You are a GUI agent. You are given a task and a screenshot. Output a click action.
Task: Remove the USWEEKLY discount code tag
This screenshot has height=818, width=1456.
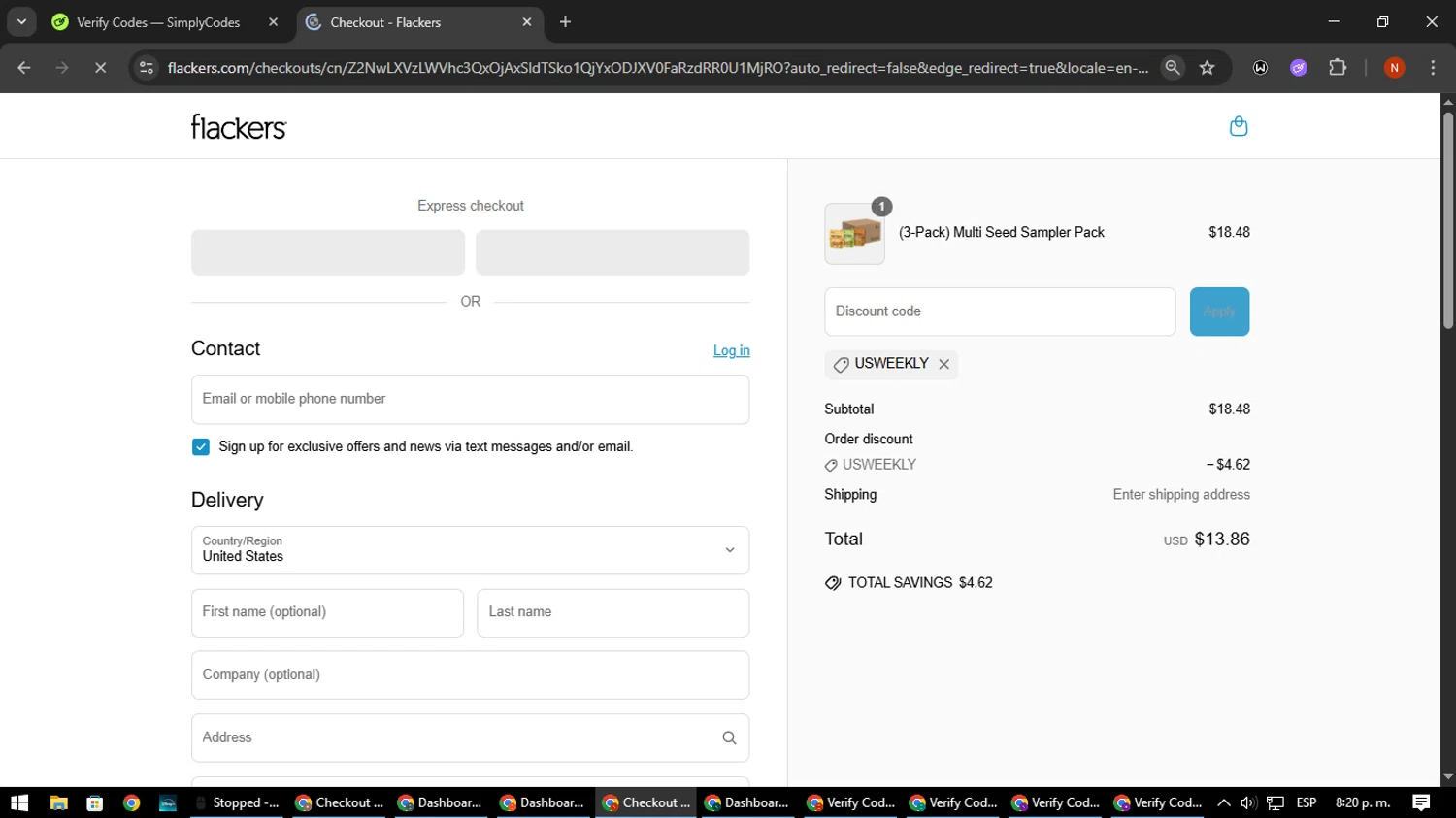[x=943, y=364]
